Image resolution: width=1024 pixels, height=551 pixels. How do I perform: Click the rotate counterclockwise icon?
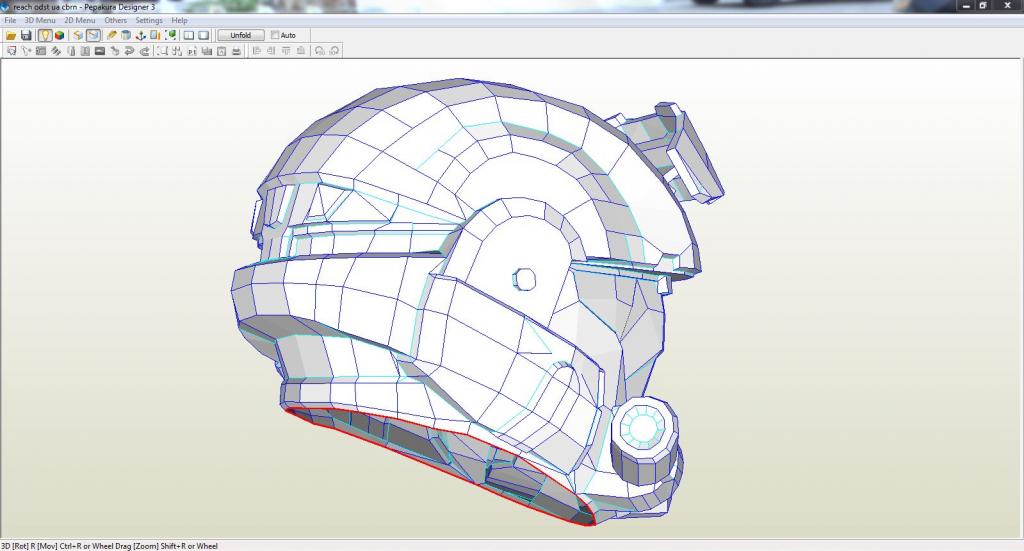(x=319, y=51)
